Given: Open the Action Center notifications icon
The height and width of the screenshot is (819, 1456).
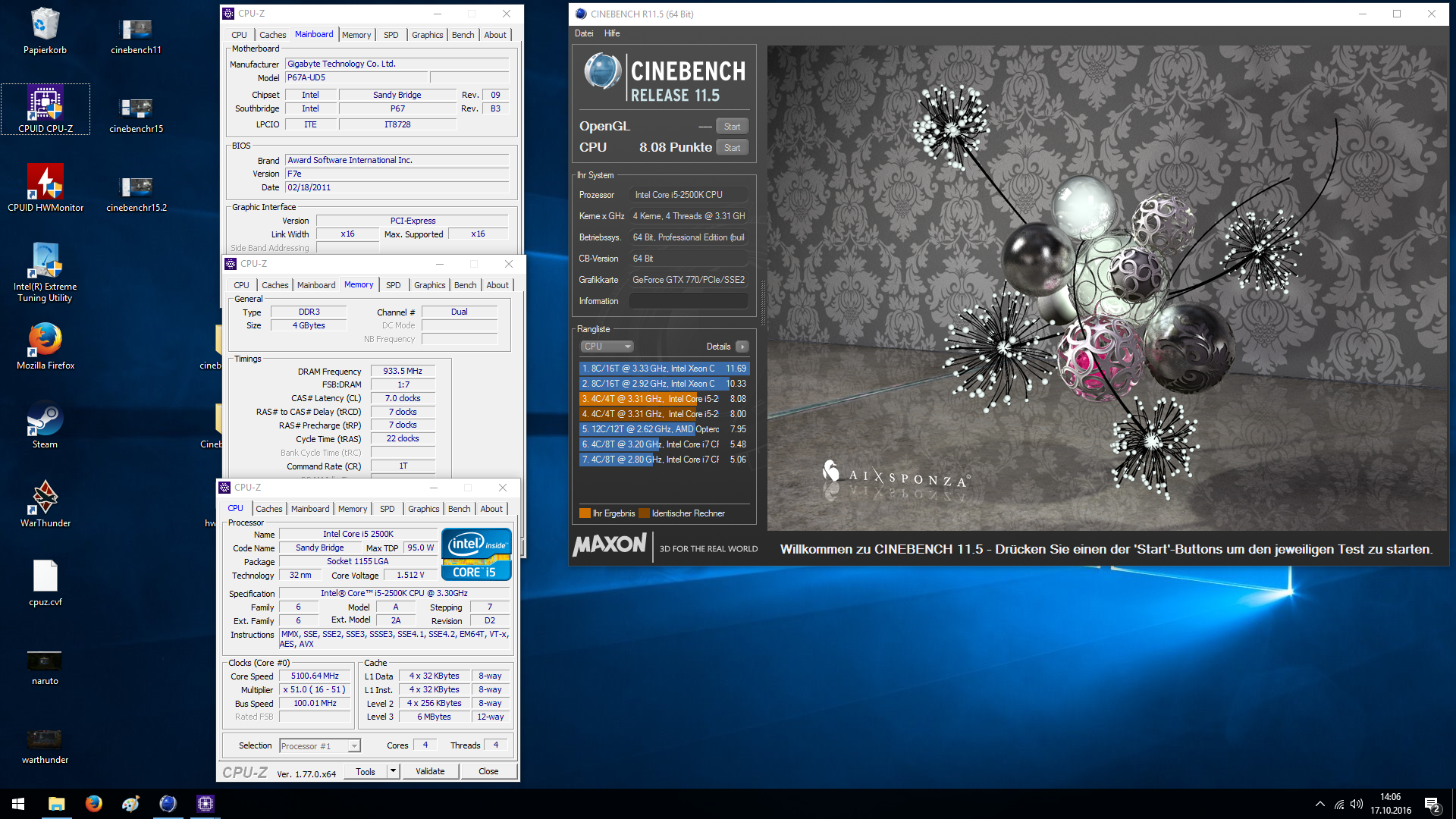Looking at the screenshot, I should (x=1432, y=805).
